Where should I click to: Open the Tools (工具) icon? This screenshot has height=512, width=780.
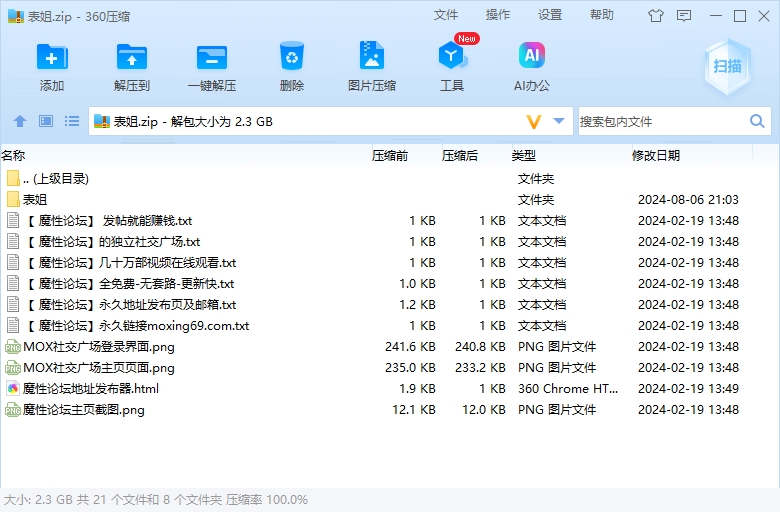(x=452, y=57)
